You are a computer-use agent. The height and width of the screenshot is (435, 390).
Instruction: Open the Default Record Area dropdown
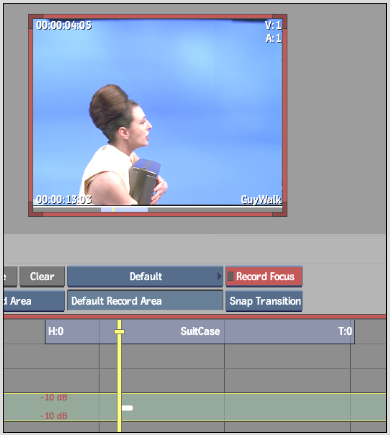[145, 301]
